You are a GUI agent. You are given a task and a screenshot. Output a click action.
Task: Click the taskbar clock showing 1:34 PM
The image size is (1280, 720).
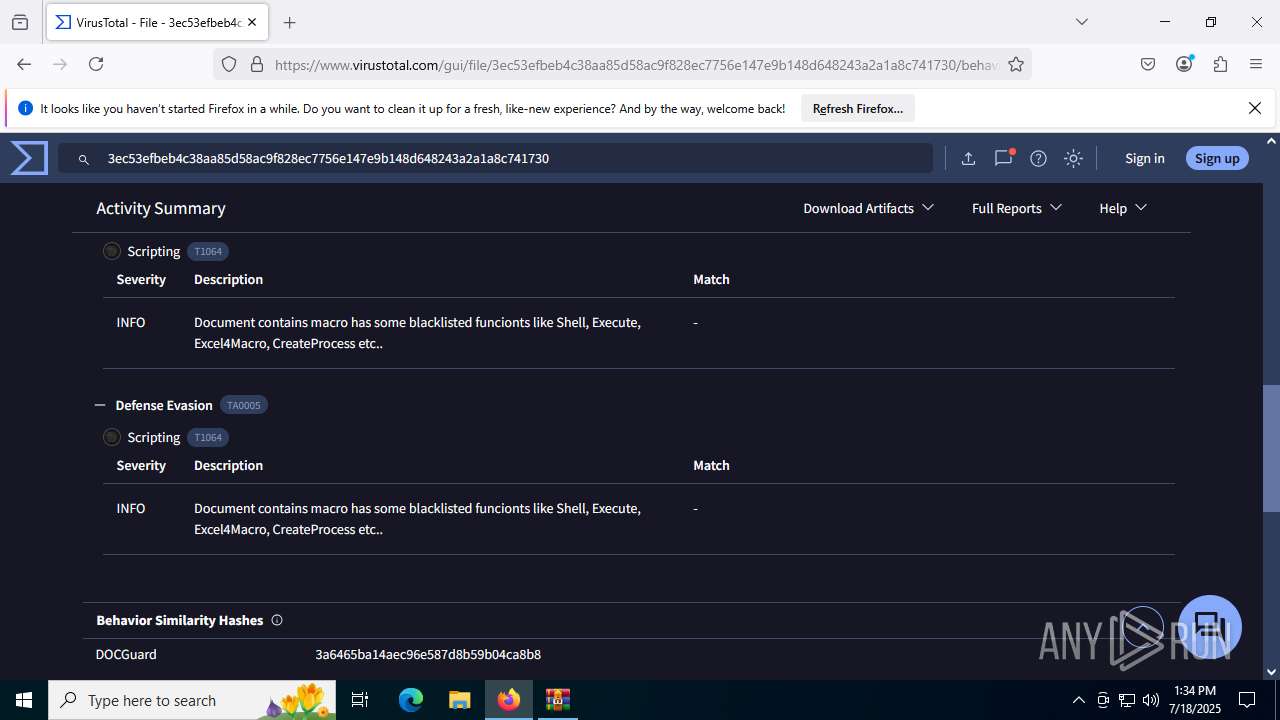pyautogui.click(x=1196, y=700)
